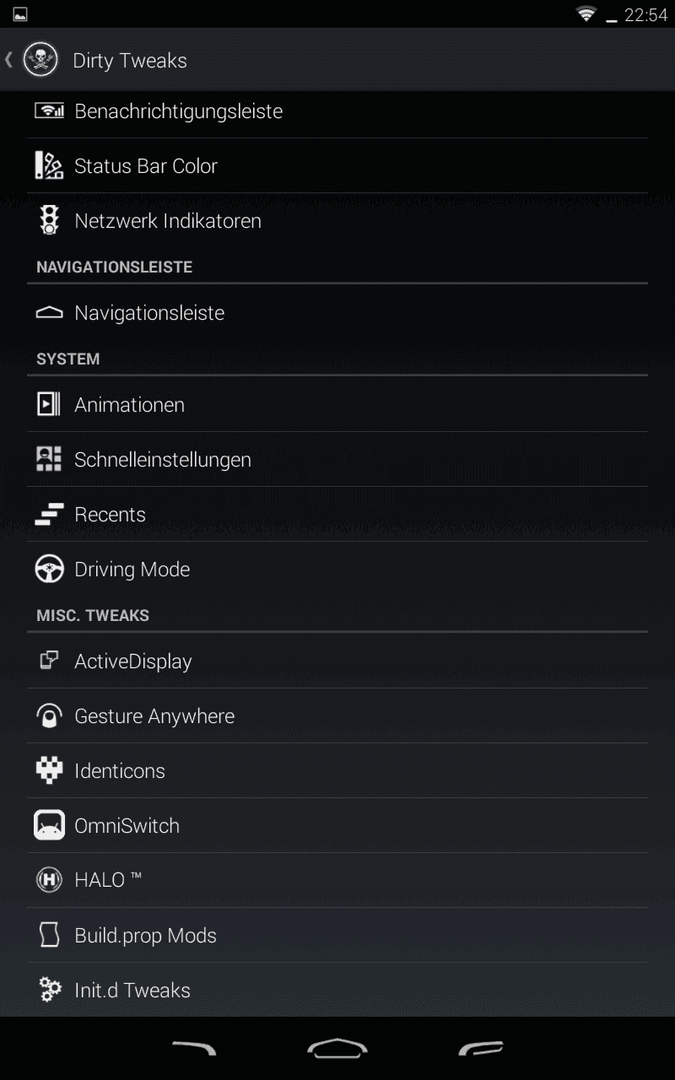Tap the Init.d Tweaks gears icon
This screenshot has width=675, height=1080.
[x=49, y=990]
